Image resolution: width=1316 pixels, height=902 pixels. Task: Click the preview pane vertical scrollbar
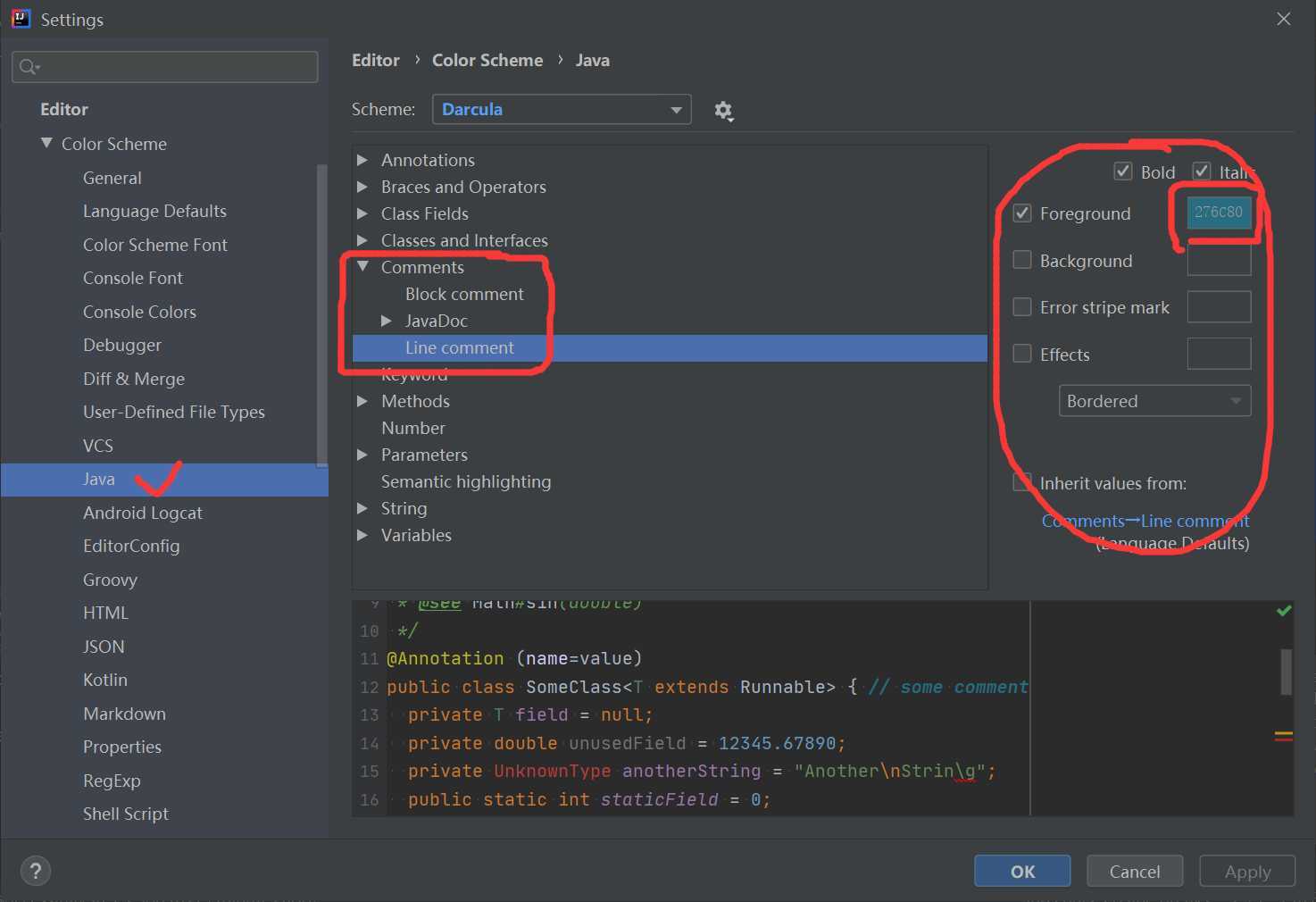coord(1286,671)
